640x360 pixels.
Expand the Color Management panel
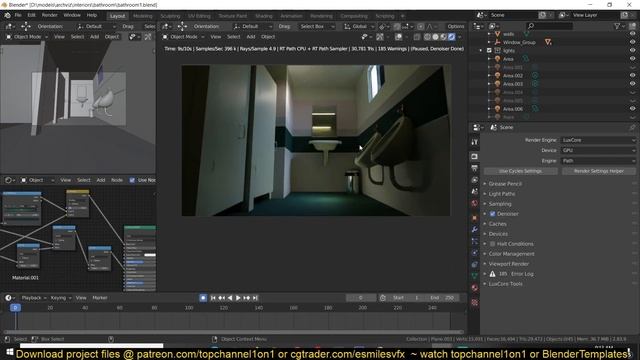pyautogui.click(x=511, y=254)
